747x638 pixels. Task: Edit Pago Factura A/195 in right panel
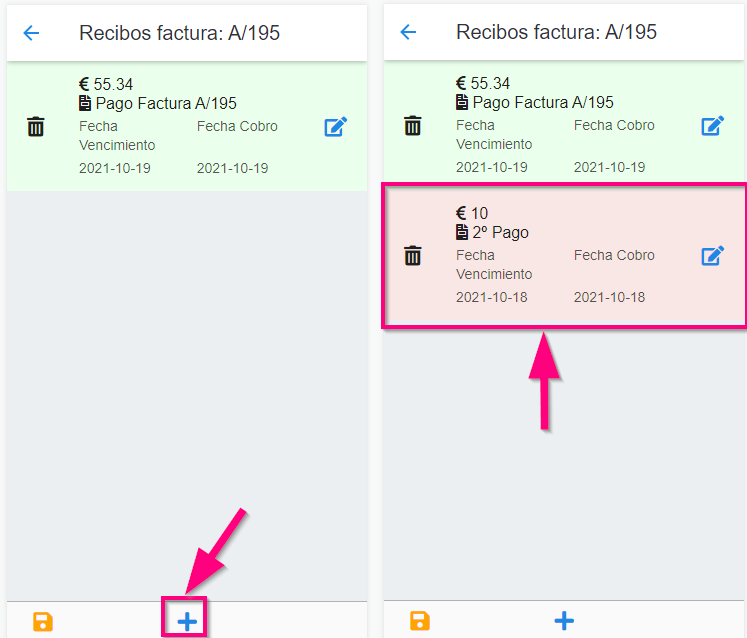coord(712,126)
